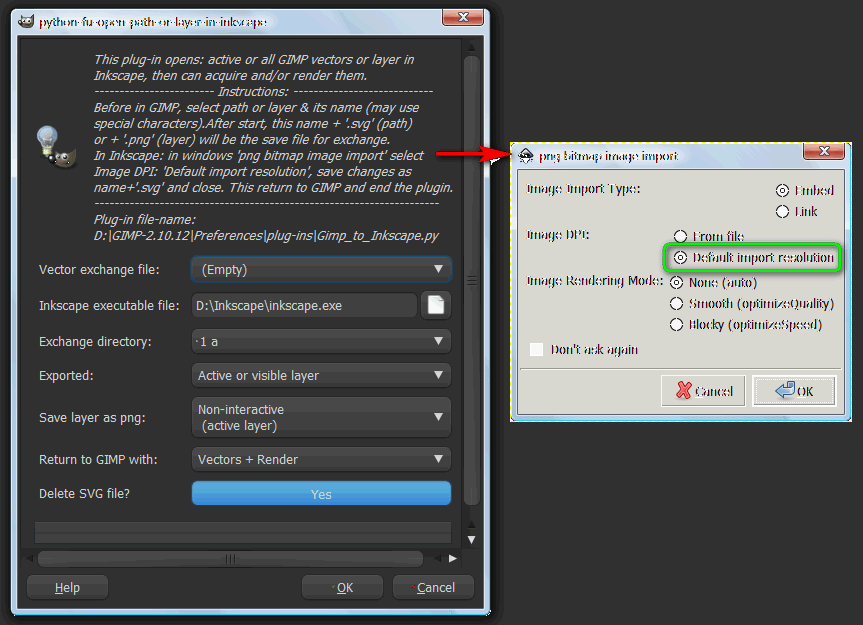Click the horizontal scrollbar thumb at the bottom
Image resolution: width=863 pixels, height=625 pixels.
(x=230, y=559)
